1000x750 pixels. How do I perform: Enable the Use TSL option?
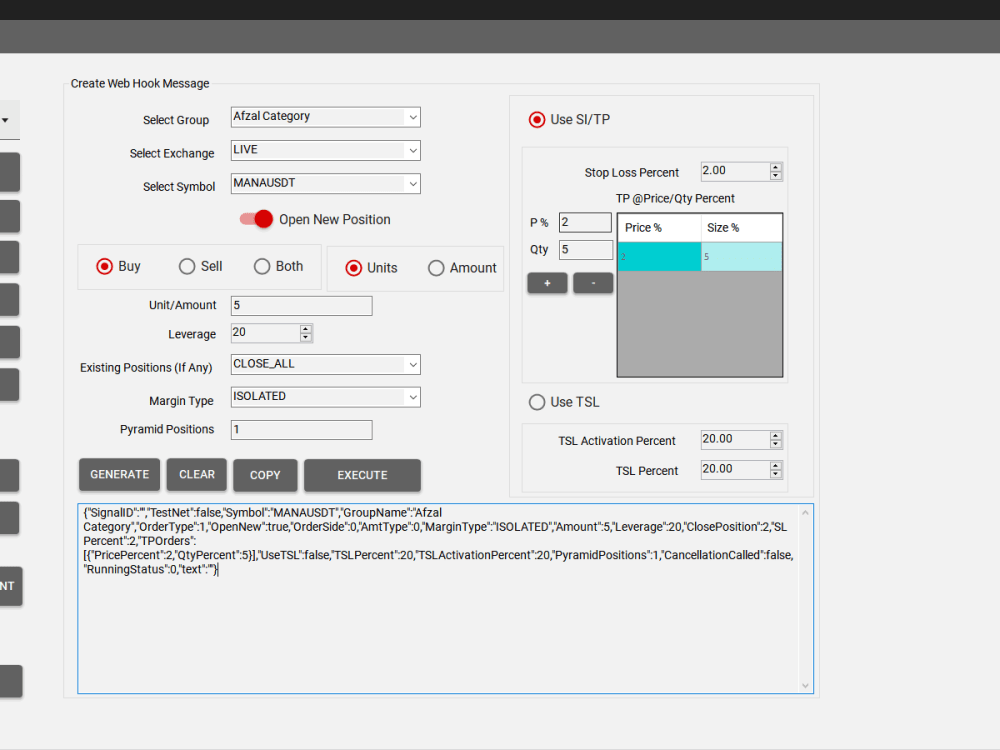click(537, 402)
